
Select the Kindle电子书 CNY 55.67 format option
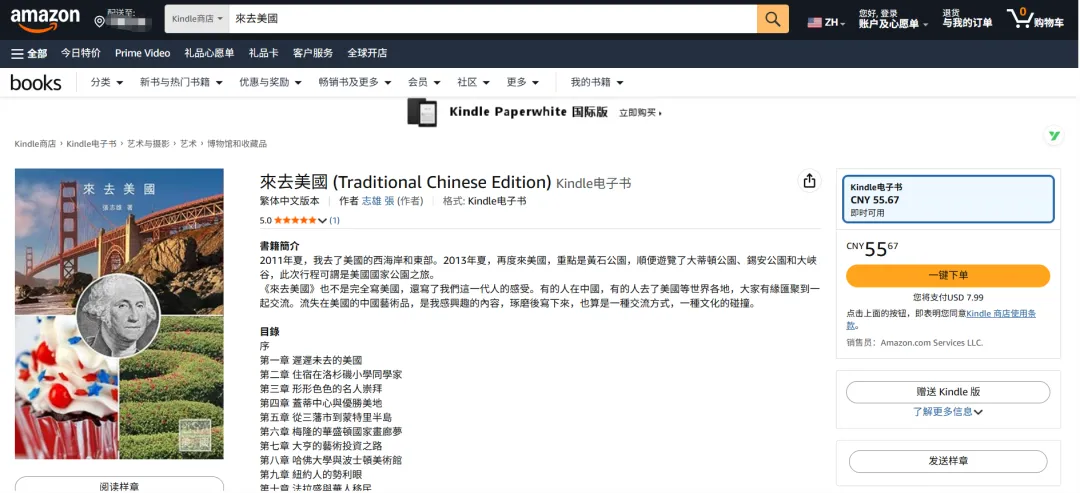[x=948, y=199]
